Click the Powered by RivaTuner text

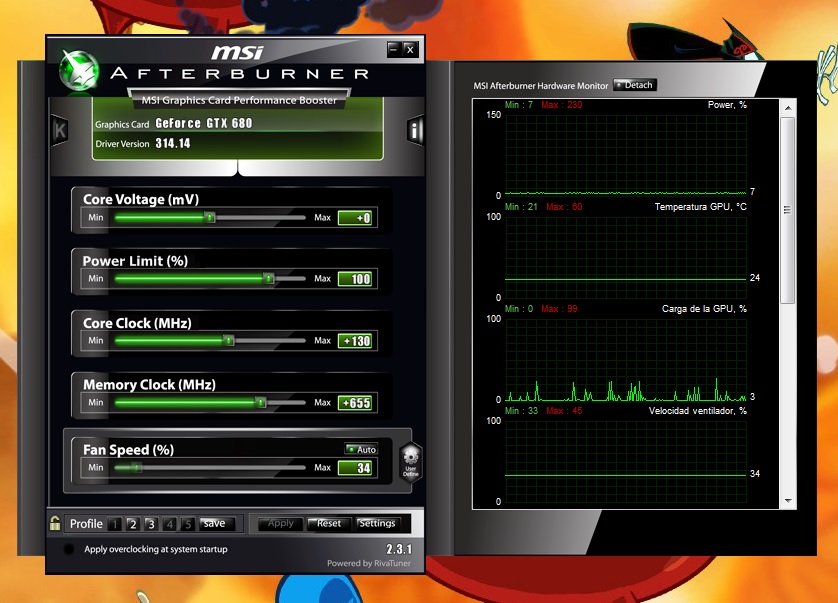369,563
